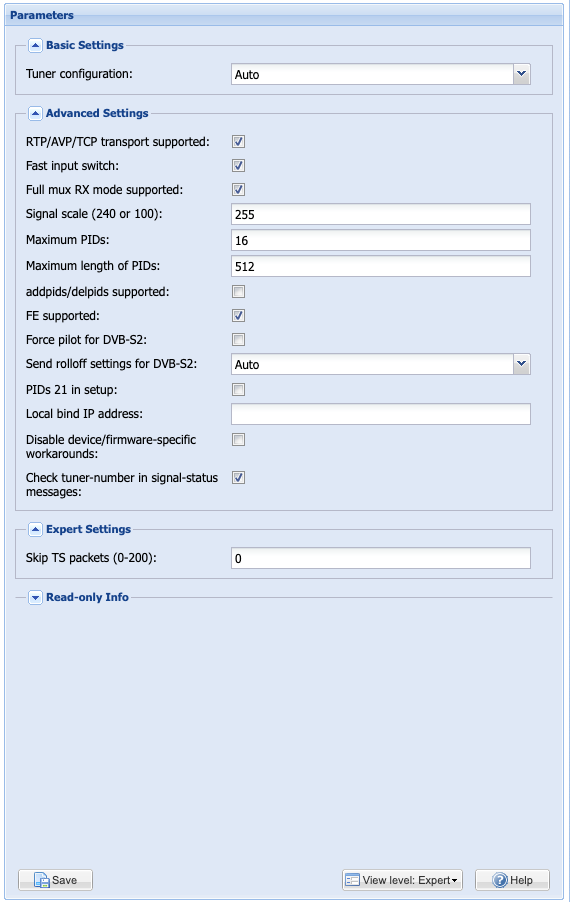
Task: Click the View level list icon
Action: pos(352,880)
